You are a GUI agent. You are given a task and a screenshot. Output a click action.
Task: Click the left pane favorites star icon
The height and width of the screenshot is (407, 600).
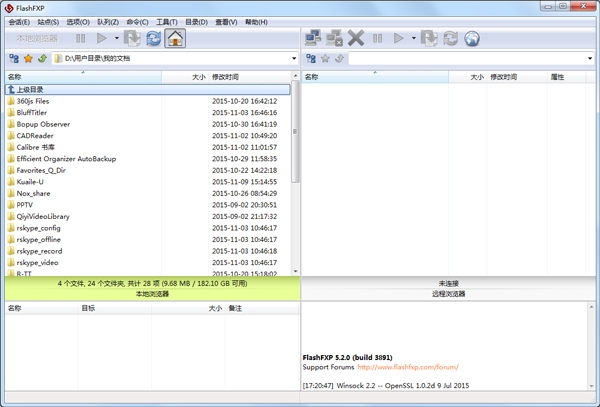click(x=28, y=58)
